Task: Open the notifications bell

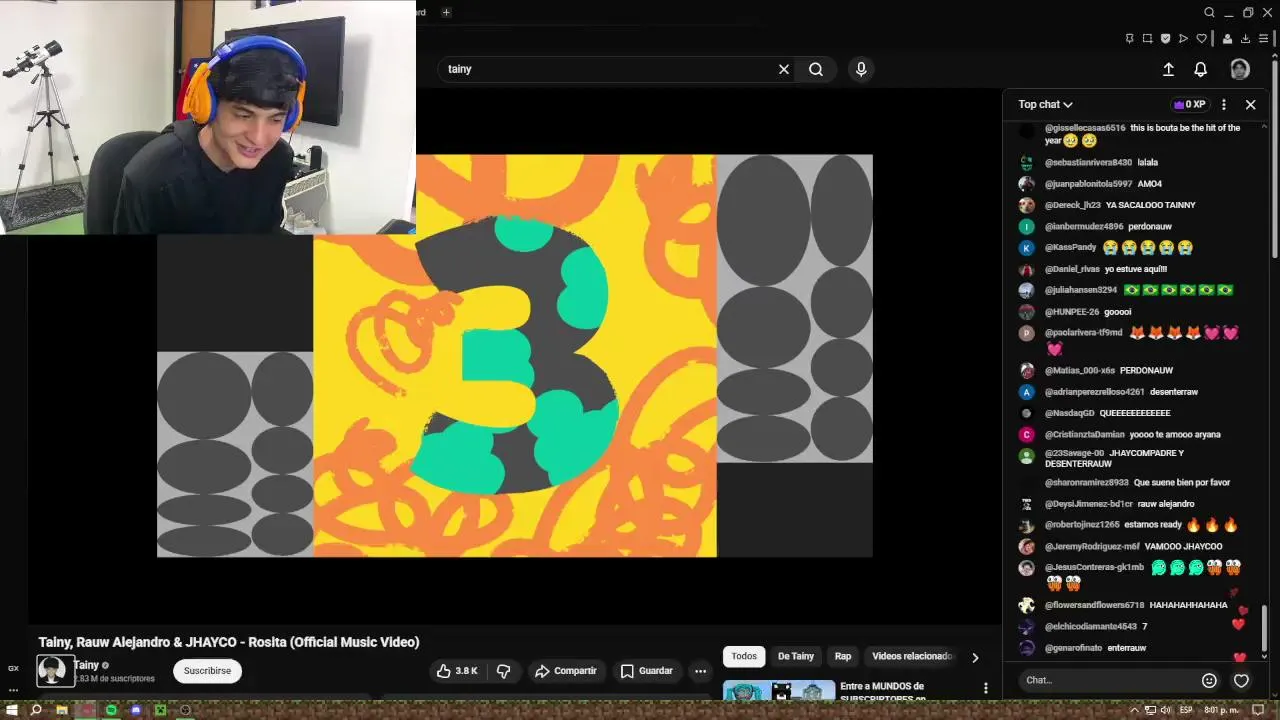Action: pos(1201,69)
